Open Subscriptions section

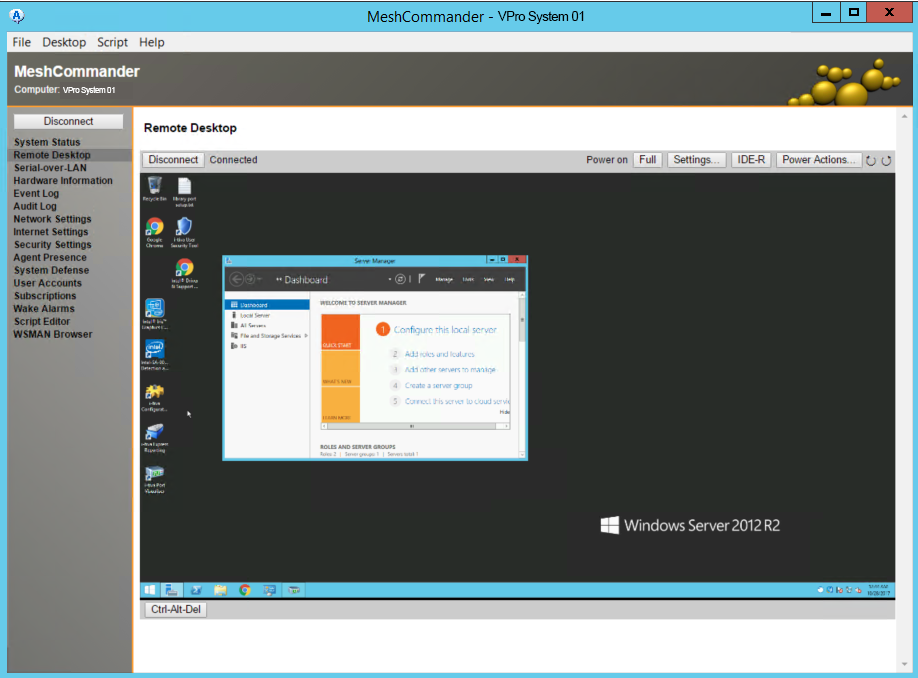(x=44, y=296)
